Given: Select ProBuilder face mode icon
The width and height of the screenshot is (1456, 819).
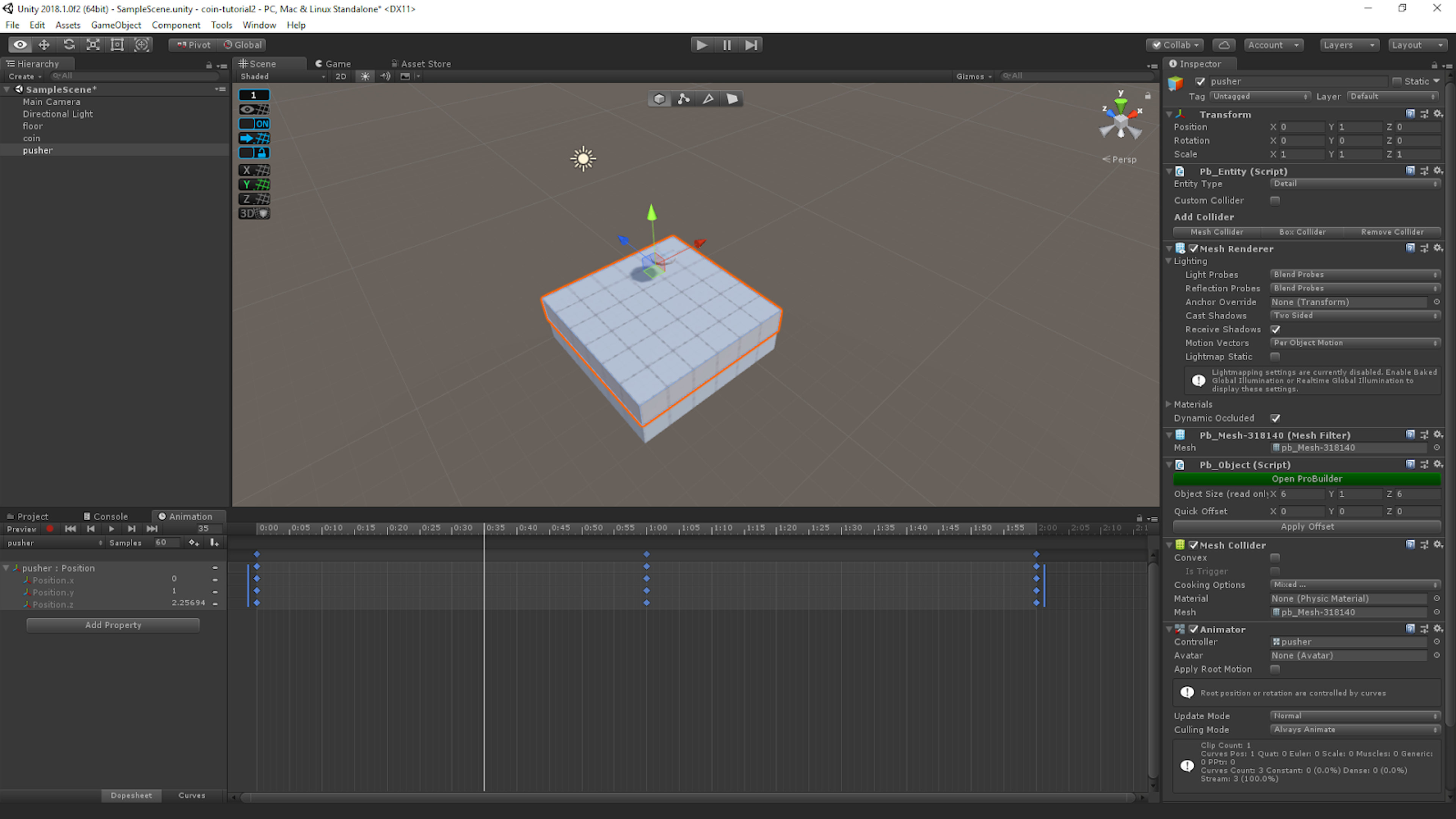Looking at the screenshot, I should pos(733,99).
